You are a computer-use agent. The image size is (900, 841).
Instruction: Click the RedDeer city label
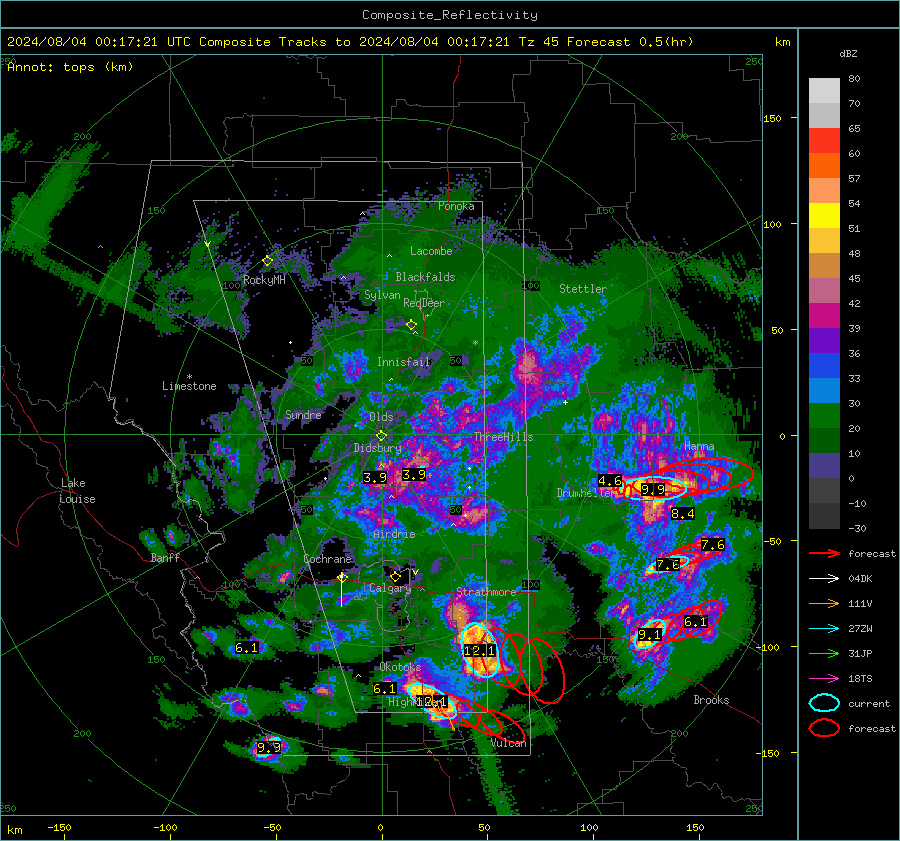click(x=424, y=303)
